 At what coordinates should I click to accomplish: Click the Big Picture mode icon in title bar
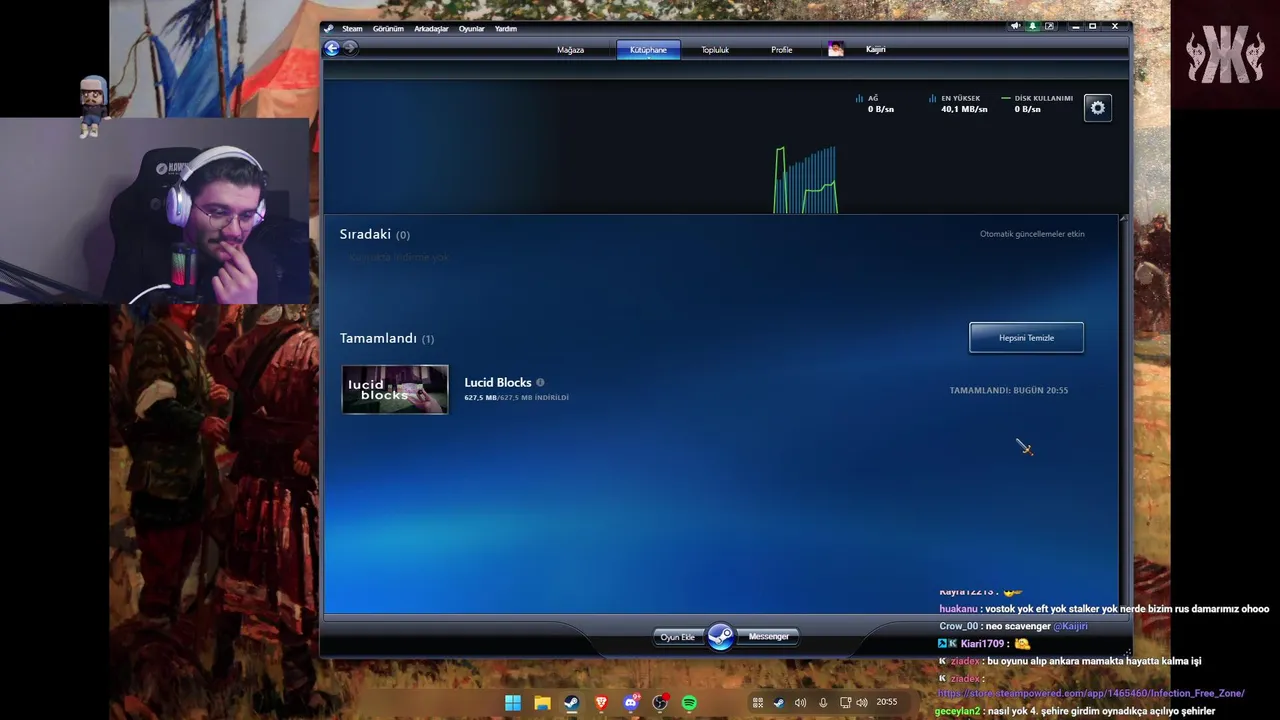[1049, 26]
